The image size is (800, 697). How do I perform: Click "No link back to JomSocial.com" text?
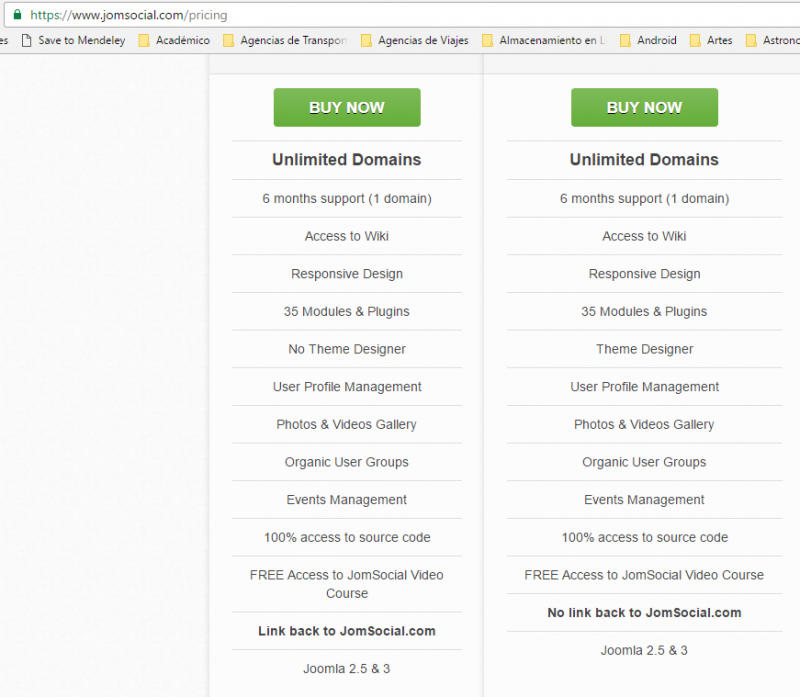[x=644, y=612]
